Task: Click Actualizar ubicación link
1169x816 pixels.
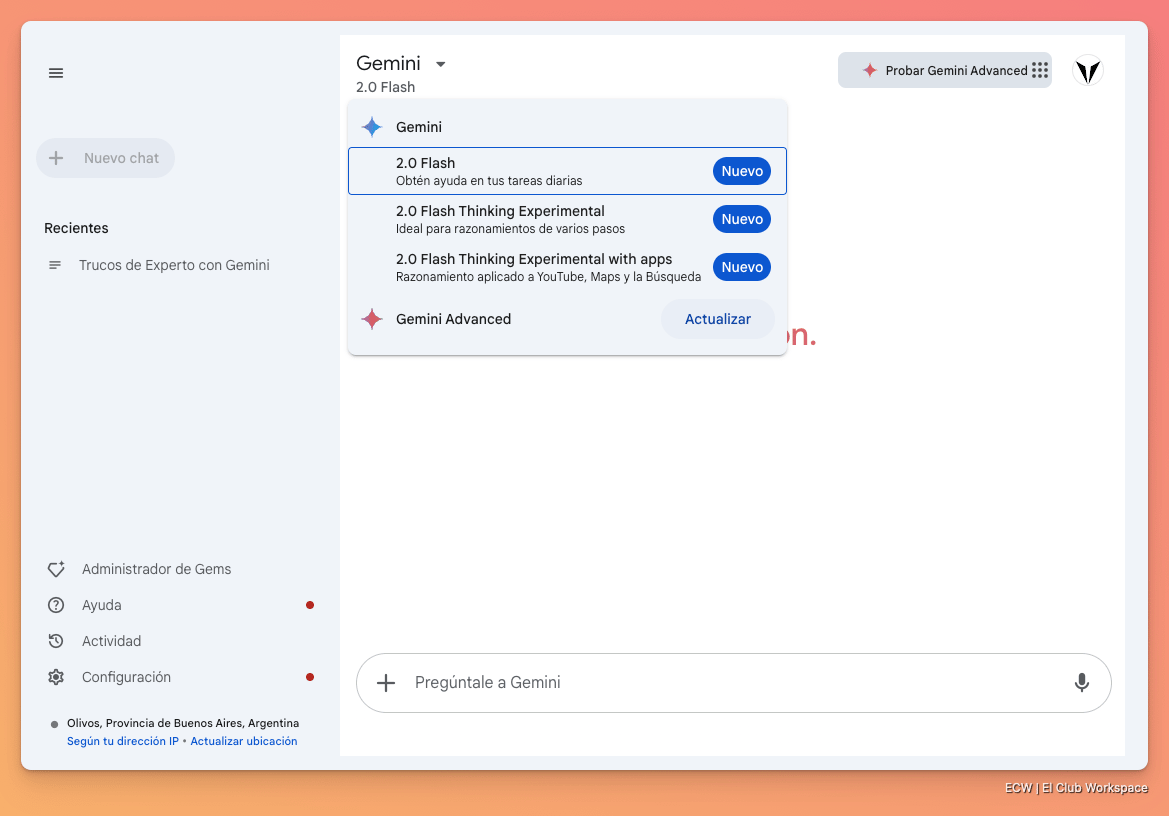Action: pos(244,741)
